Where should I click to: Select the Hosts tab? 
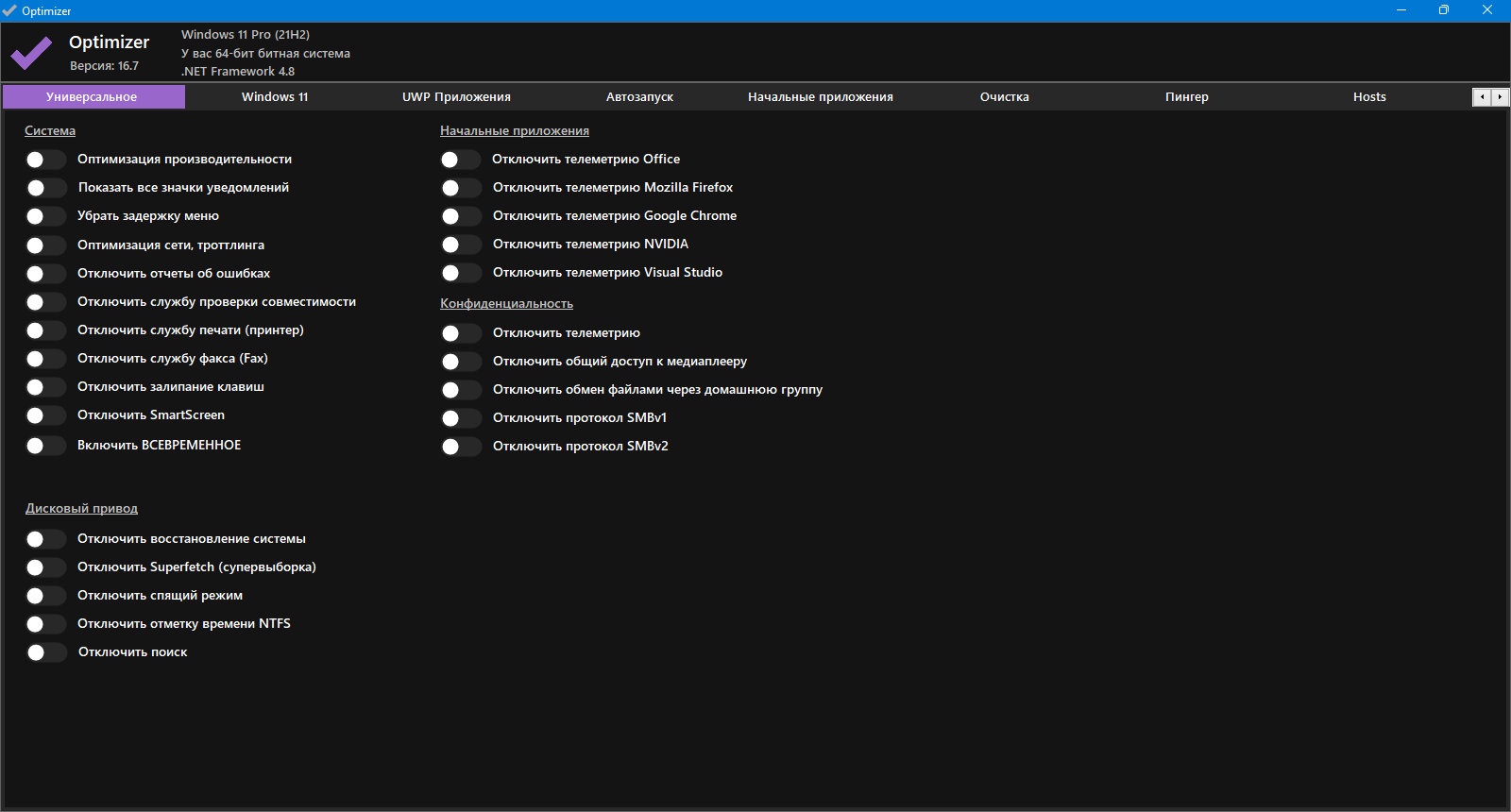(x=1369, y=96)
